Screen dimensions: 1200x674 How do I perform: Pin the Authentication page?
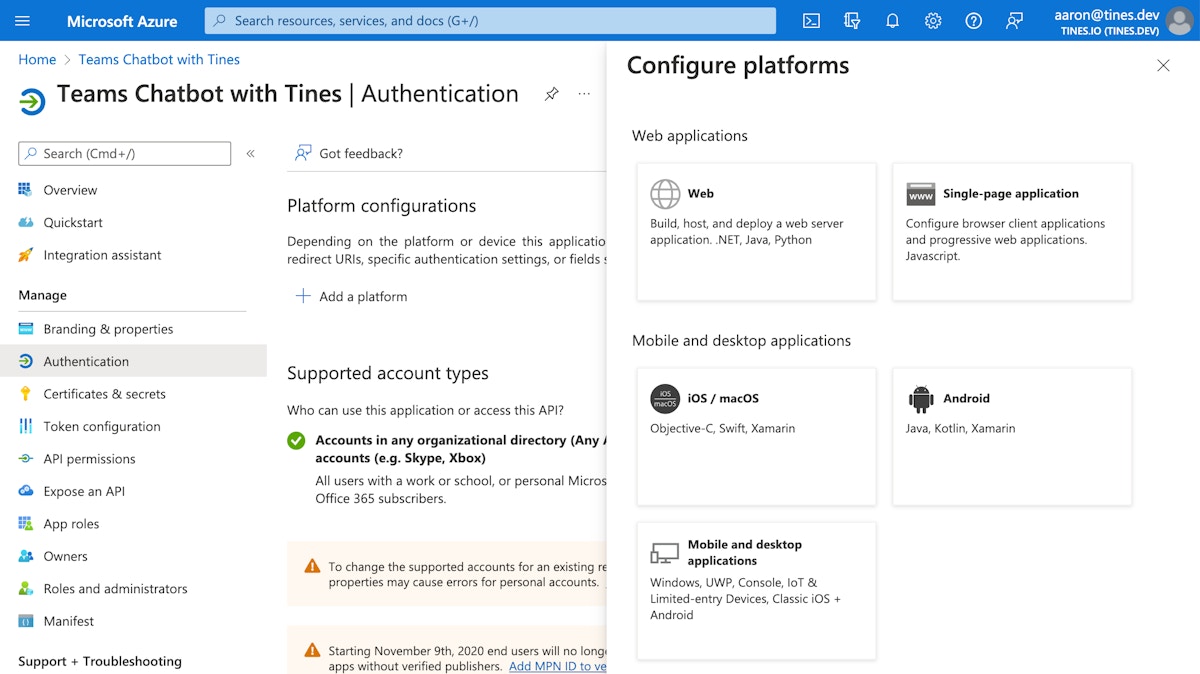551,94
